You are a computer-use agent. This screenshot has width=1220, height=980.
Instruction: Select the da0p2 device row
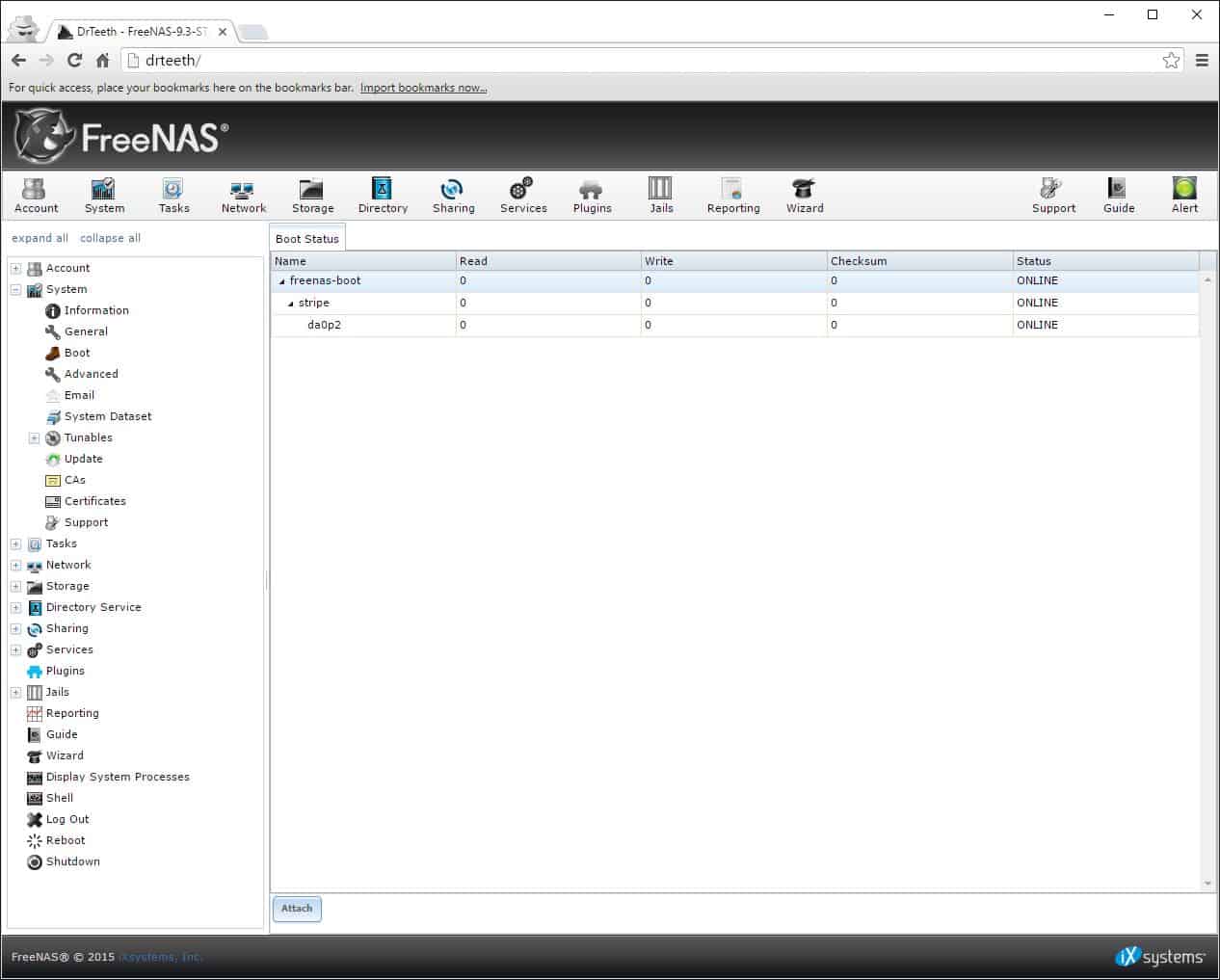click(x=734, y=325)
